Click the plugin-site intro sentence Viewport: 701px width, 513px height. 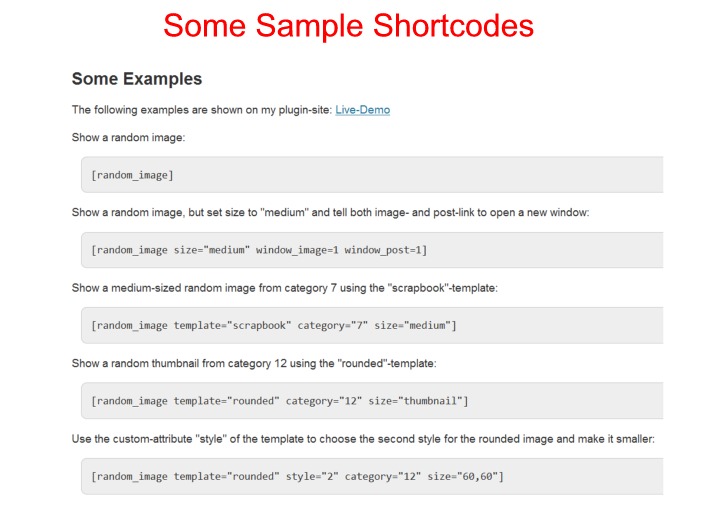[231, 110]
